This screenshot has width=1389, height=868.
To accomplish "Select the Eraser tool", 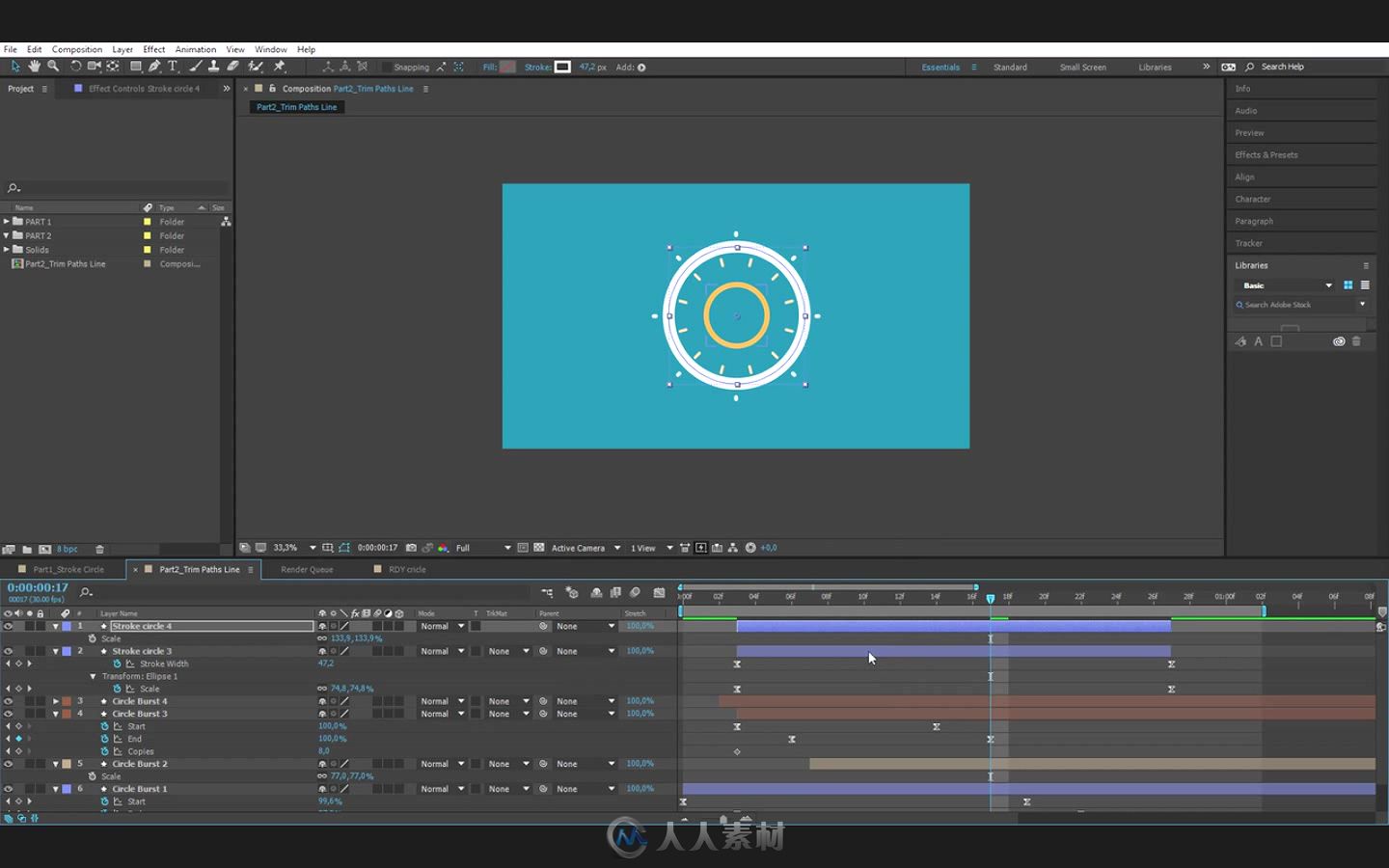I will 233,67.
